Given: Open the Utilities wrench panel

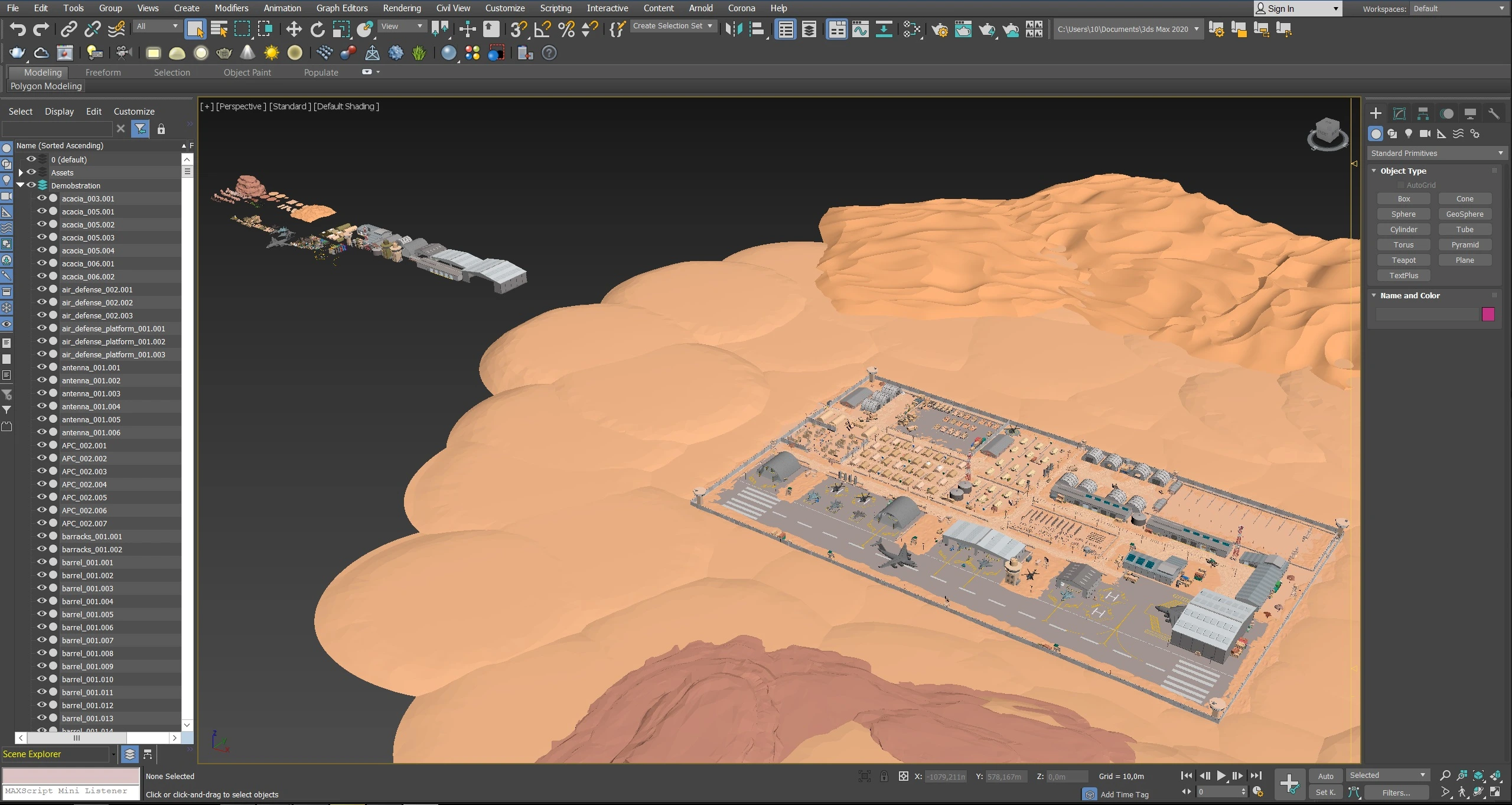Looking at the screenshot, I should [1494, 113].
